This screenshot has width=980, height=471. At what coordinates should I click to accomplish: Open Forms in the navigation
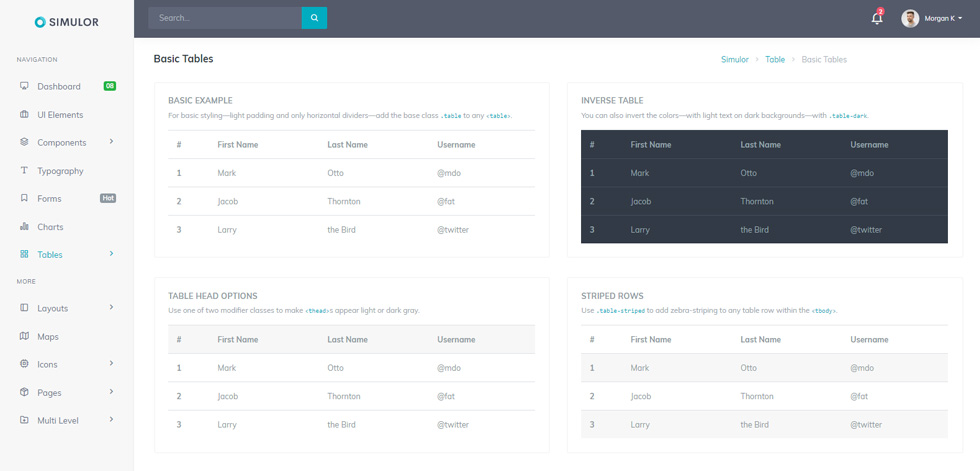click(49, 199)
